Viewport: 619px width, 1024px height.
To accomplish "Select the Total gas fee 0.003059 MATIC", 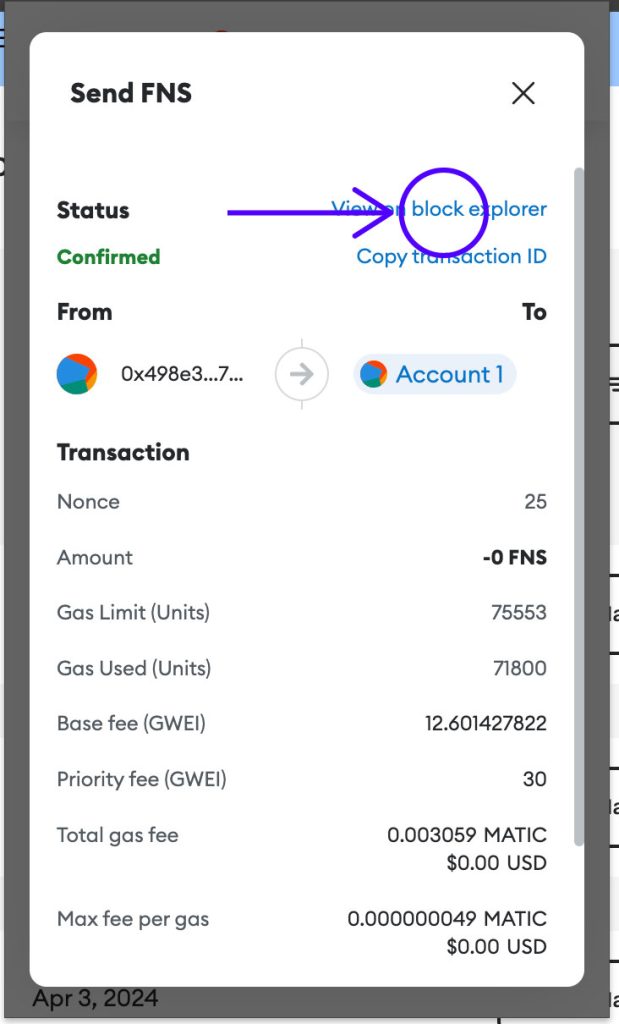I will point(467,835).
